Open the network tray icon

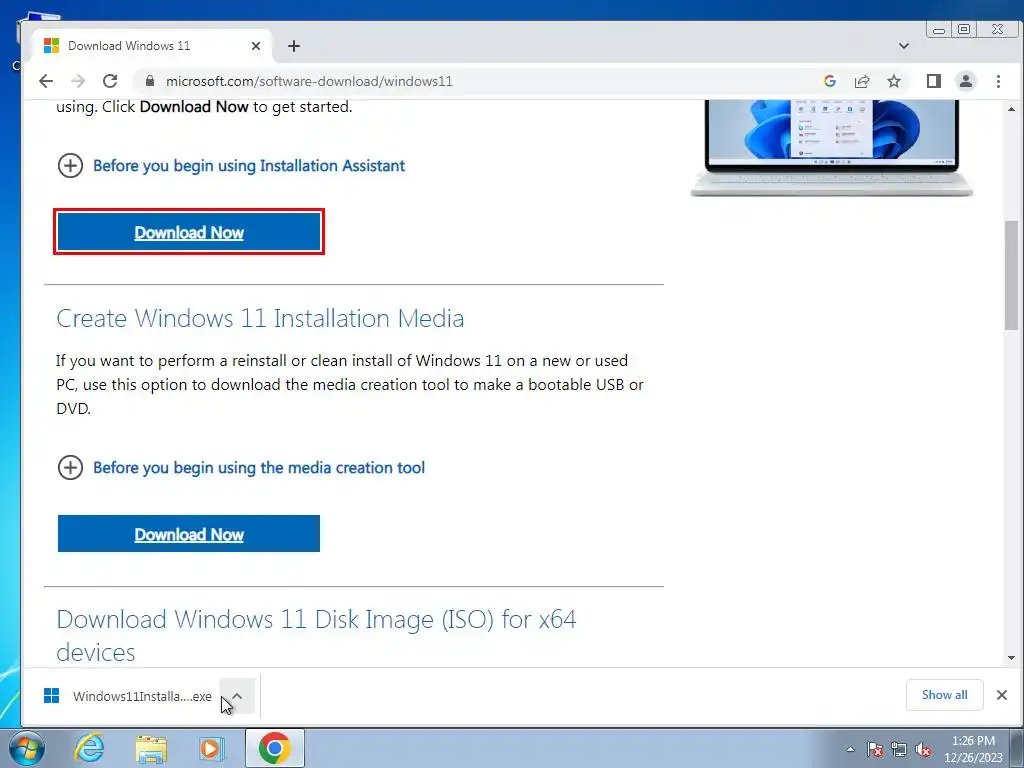tap(899, 749)
